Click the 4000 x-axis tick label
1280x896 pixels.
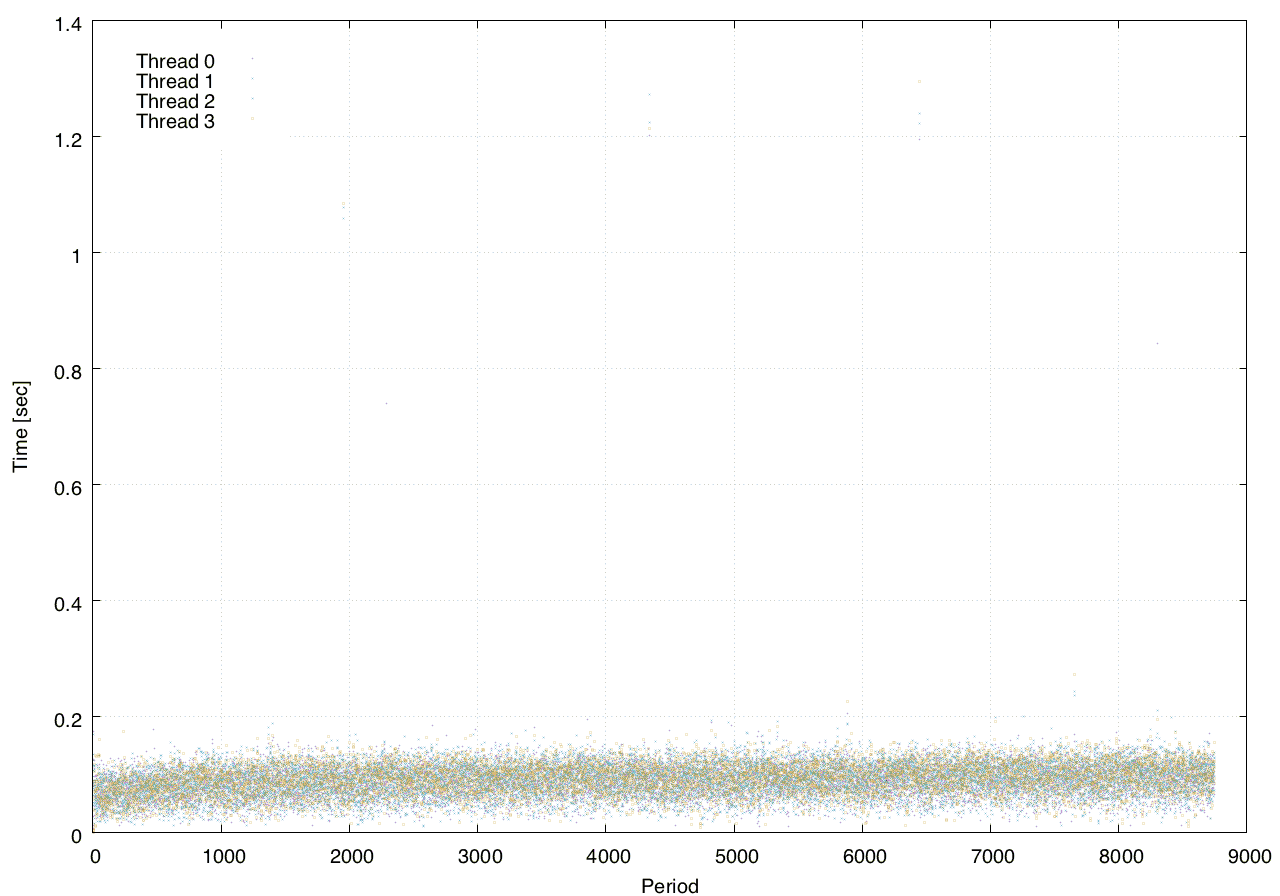[x=606, y=856]
